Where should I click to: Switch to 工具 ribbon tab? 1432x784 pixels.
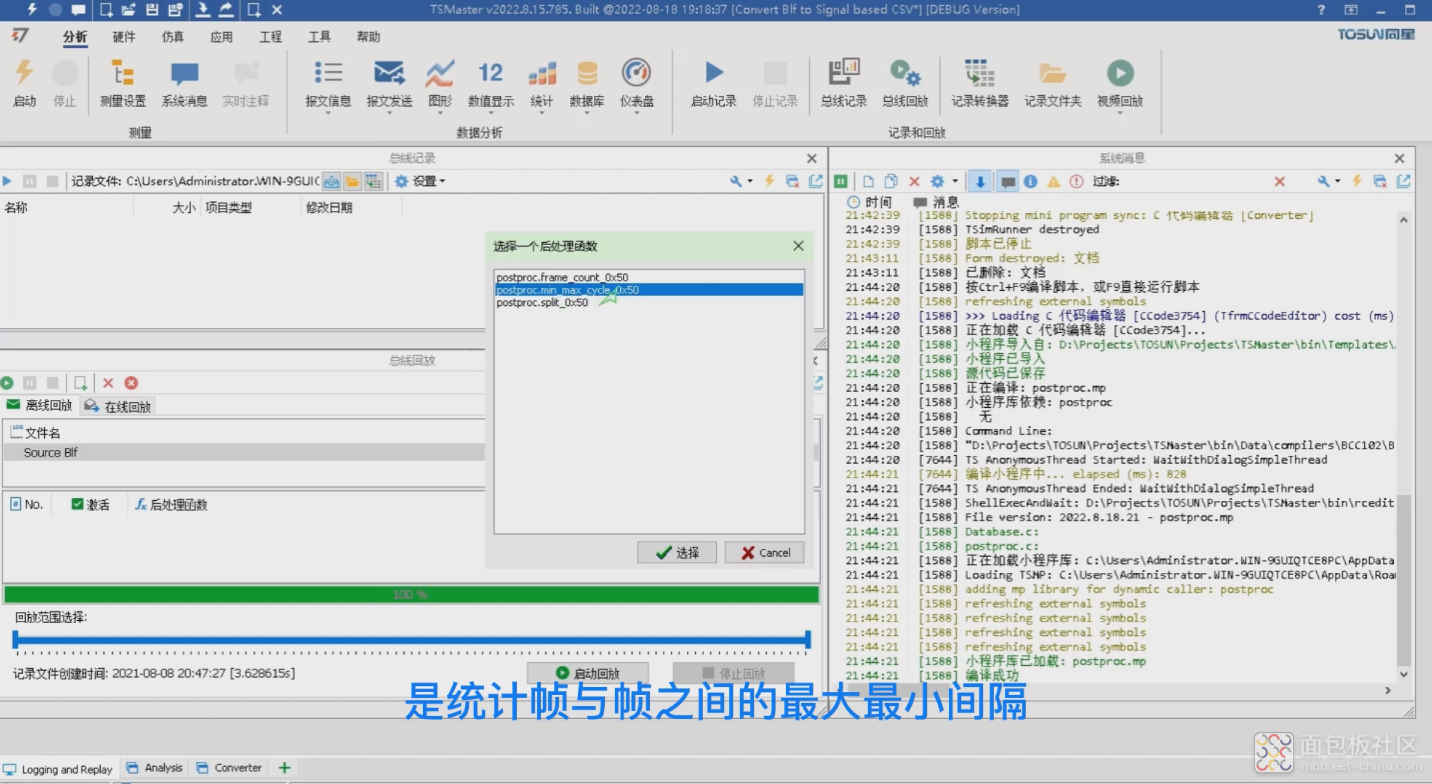coord(320,37)
